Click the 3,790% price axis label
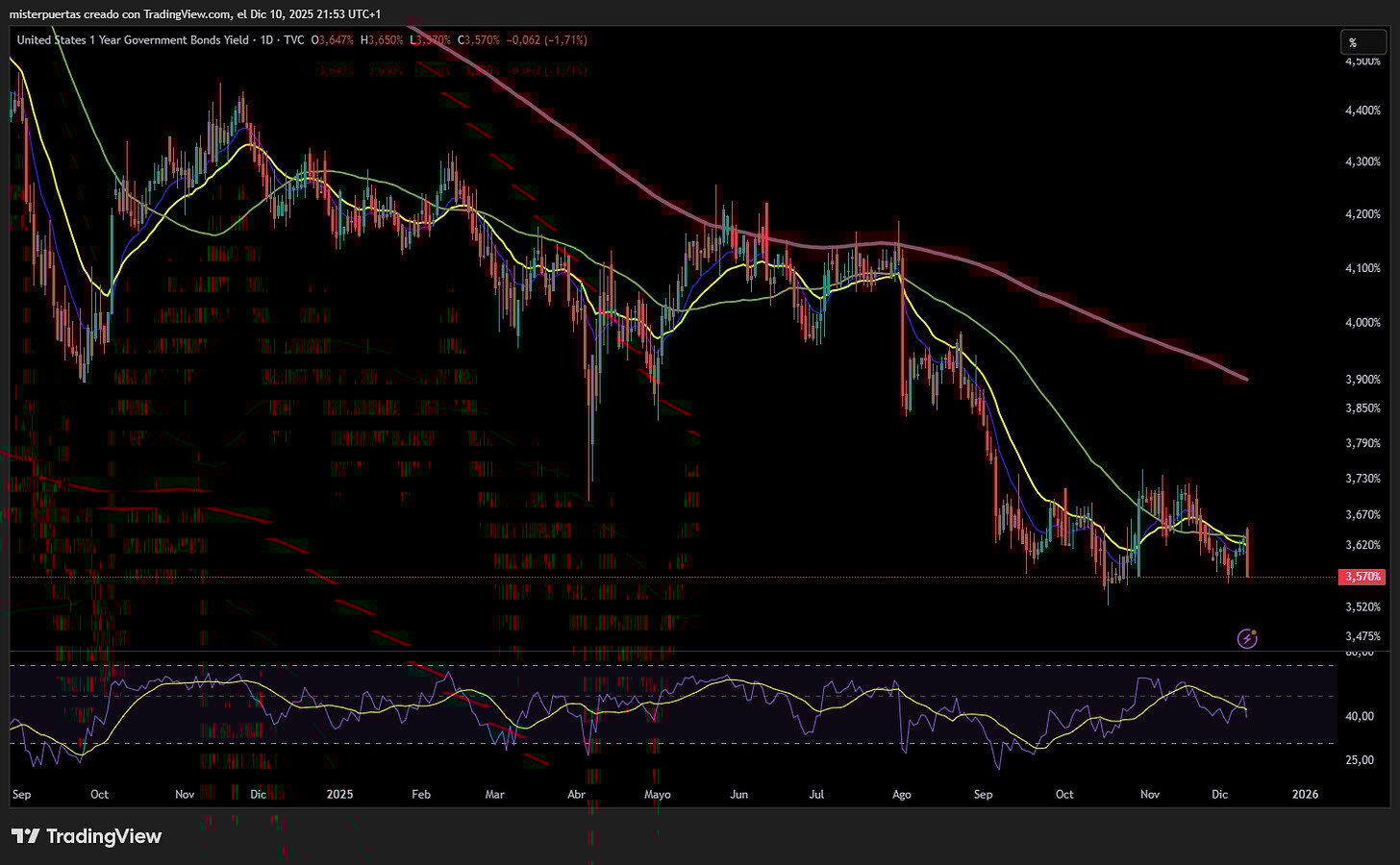Image resolution: width=1400 pixels, height=865 pixels. pos(1362,443)
